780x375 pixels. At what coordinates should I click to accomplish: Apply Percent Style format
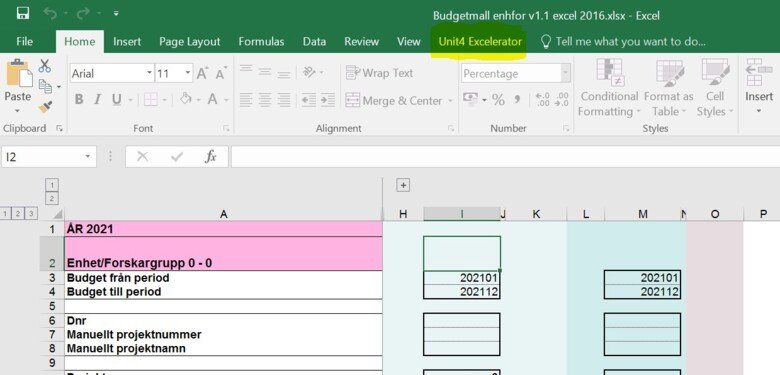tap(498, 99)
